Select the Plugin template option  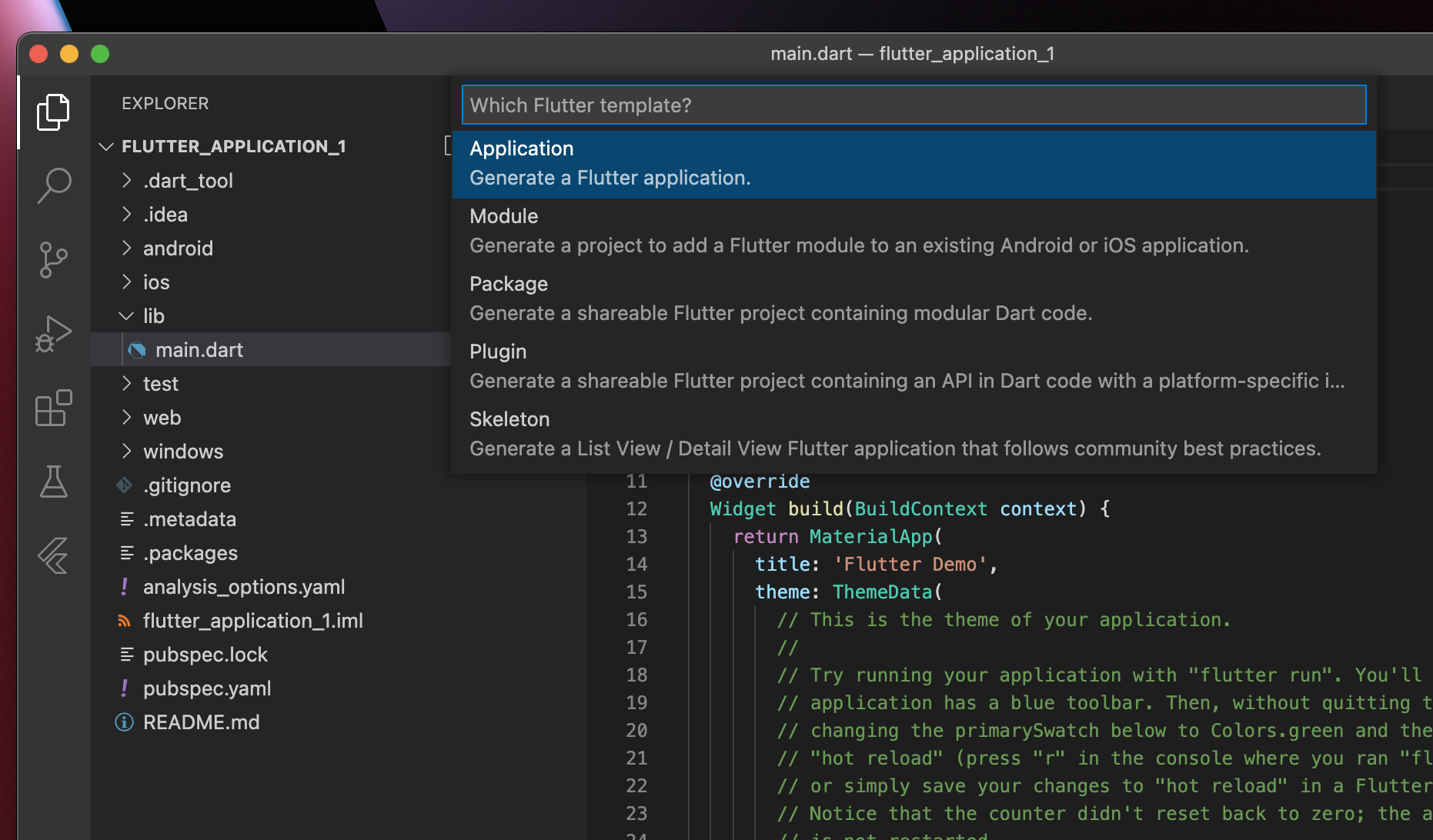point(914,367)
